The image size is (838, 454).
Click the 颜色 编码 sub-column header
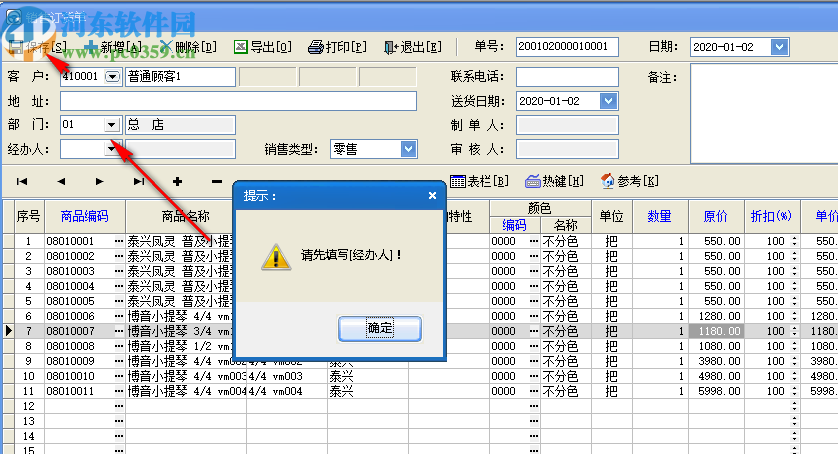tap(514, 225)
